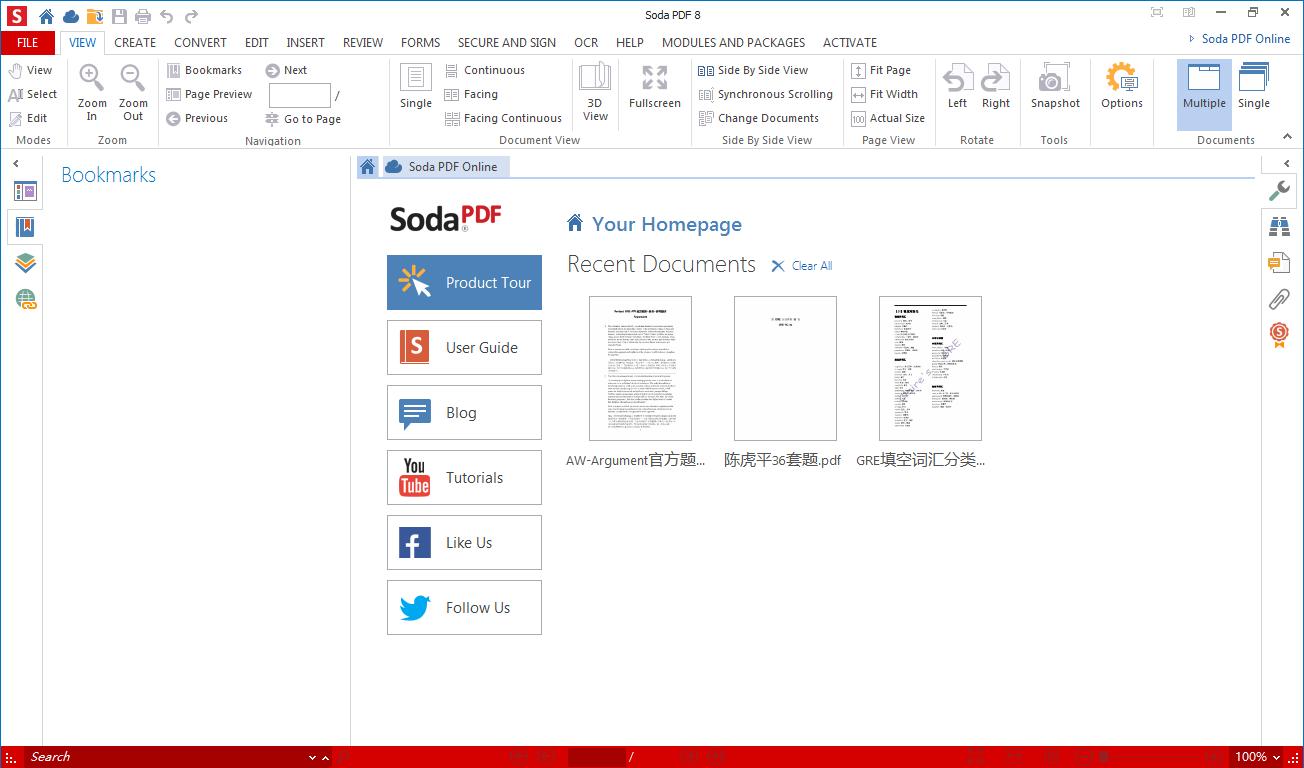Image resolution: width=1304 pixels, height=768 pixels.
Task: Open Soda PDF cloud icon in title bar
Action: tap(71, 16)
